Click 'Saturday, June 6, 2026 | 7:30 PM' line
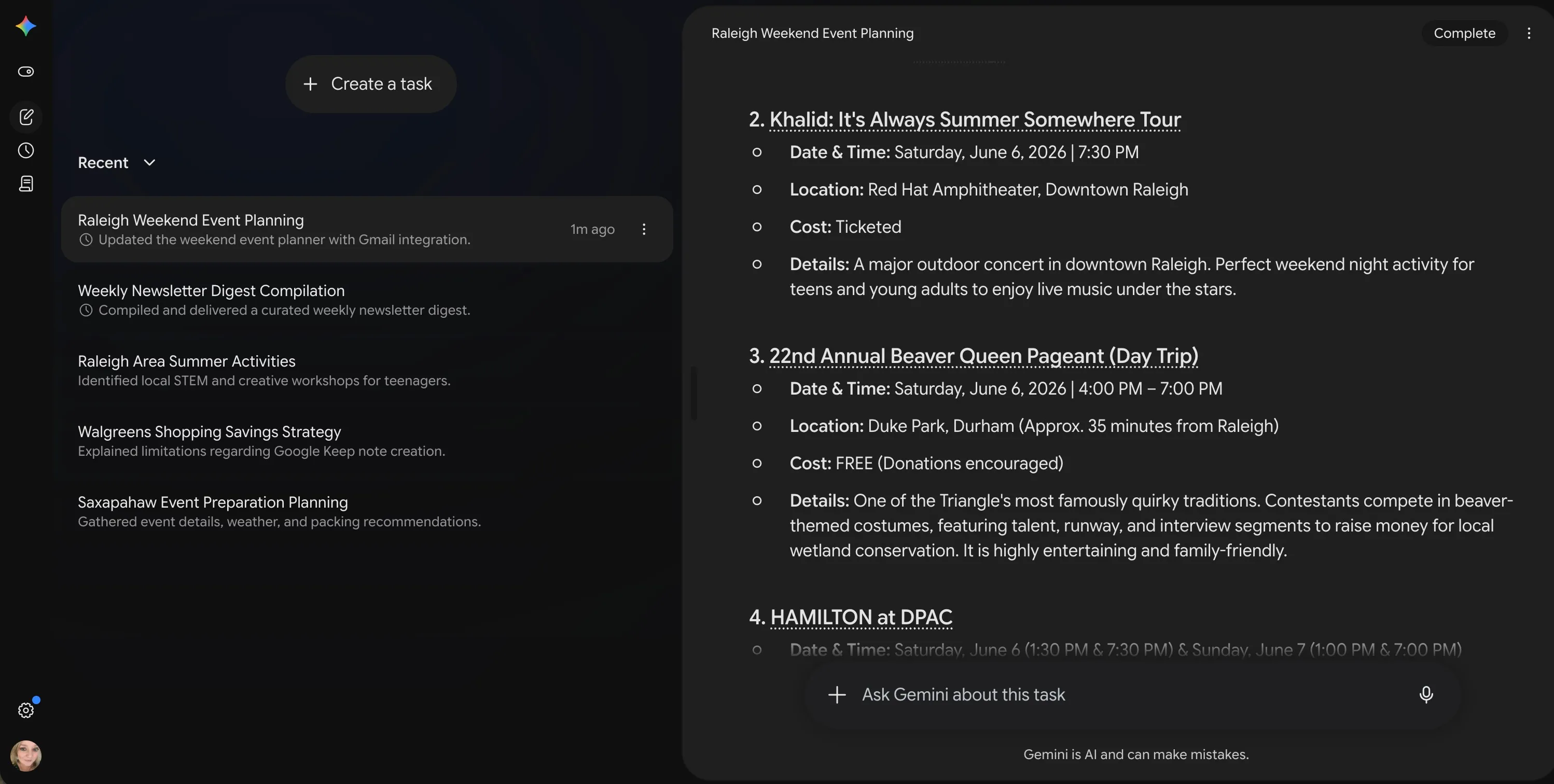Image resolution: width=1554 pixels, height=784 pixels. tap(964, 152)
